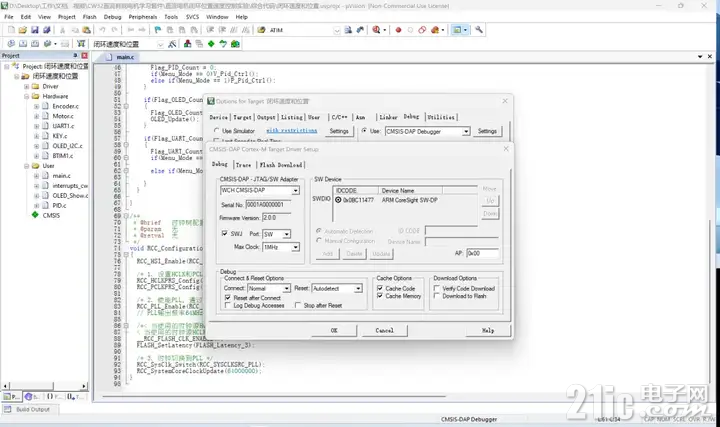Toggle the Cache Memory checkbox
The height and width of the screenshot is (427, 720).
[380, 296]
